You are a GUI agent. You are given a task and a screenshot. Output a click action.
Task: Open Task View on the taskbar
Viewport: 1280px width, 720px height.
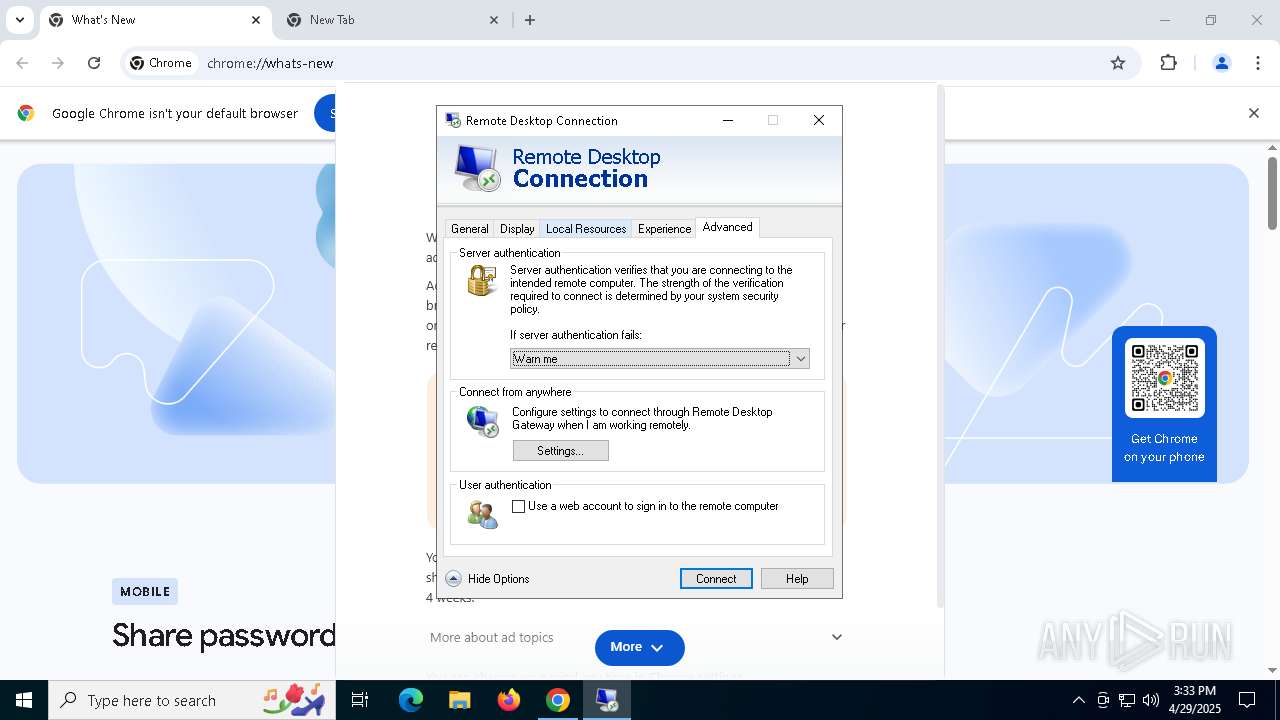360,700
